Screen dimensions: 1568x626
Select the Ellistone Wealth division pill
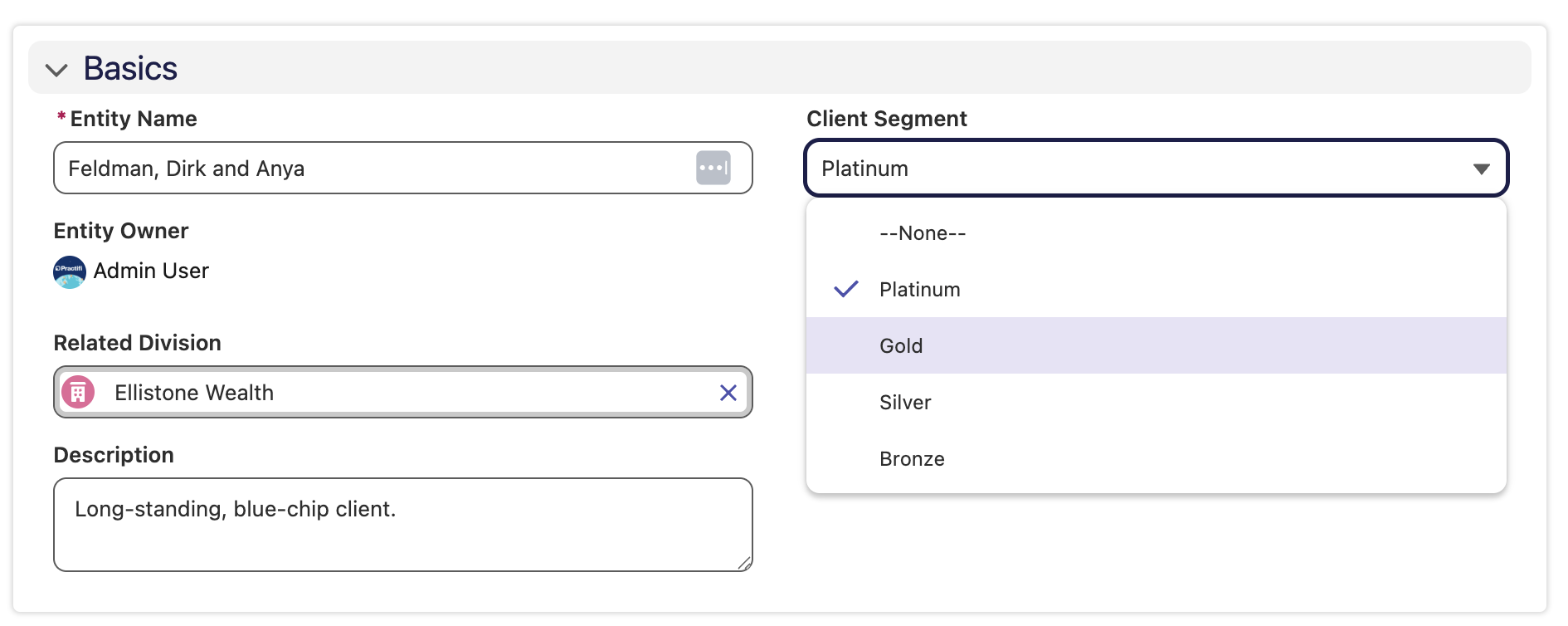pyautogui.click(x=402, y=392)
